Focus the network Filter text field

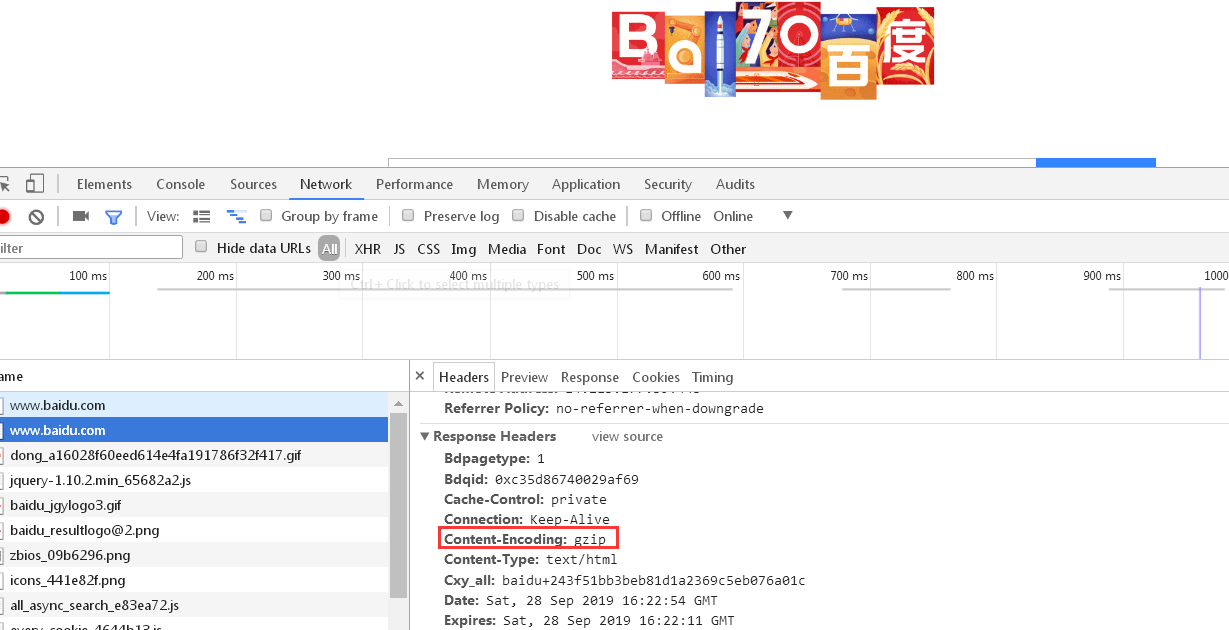point(91,248)
